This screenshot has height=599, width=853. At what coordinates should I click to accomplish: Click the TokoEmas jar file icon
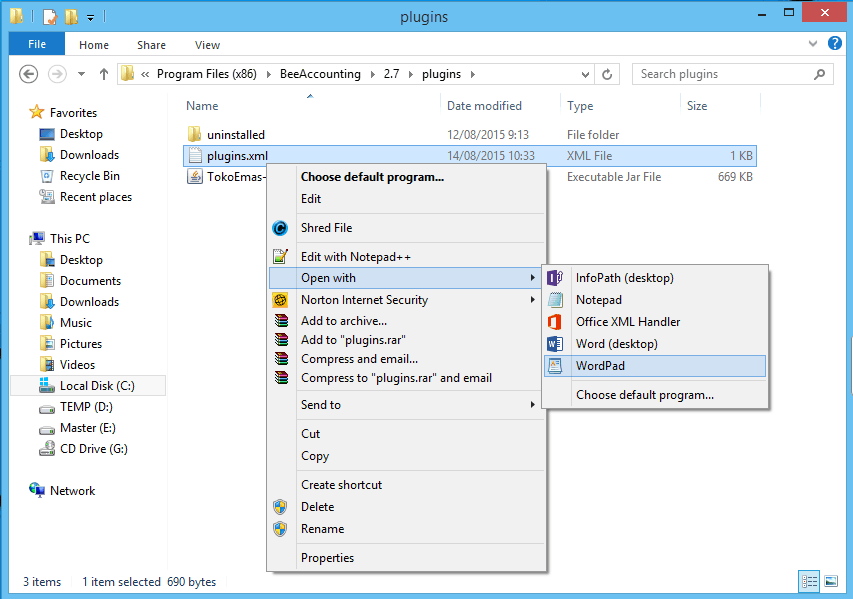click(195, 177)
